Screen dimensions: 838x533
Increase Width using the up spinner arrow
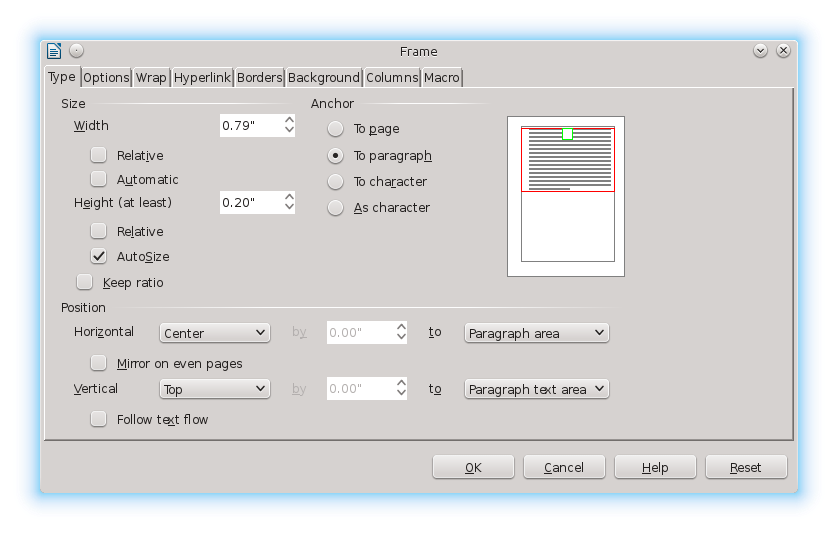(289, 120)
